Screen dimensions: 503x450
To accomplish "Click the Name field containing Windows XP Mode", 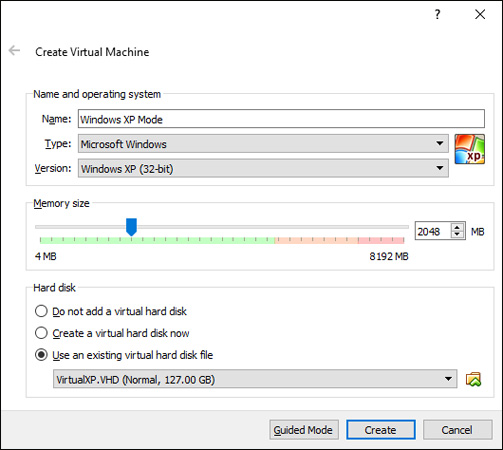I will point(281,119).
